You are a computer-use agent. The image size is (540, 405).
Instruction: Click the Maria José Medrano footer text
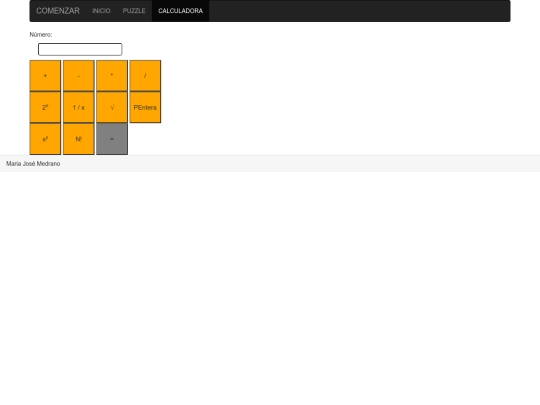[33, 164]
